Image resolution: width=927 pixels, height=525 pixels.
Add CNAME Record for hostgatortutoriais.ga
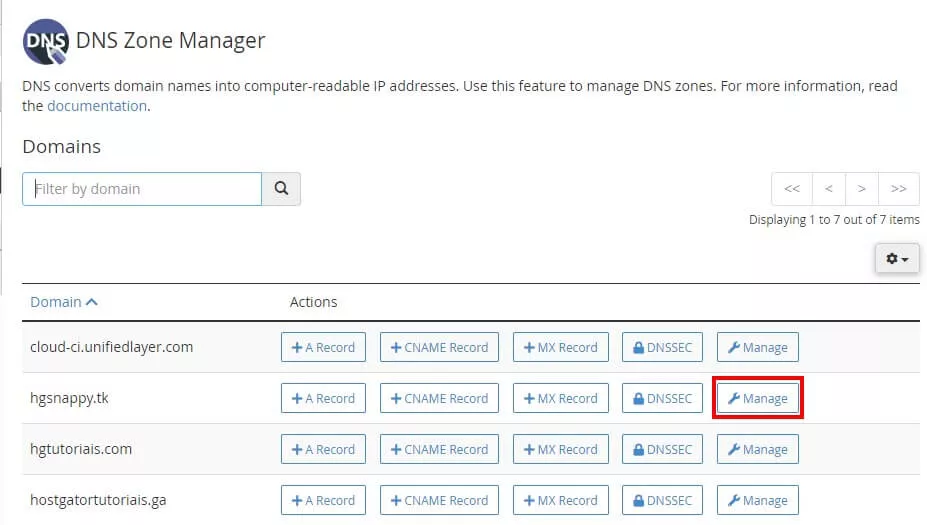439,500
